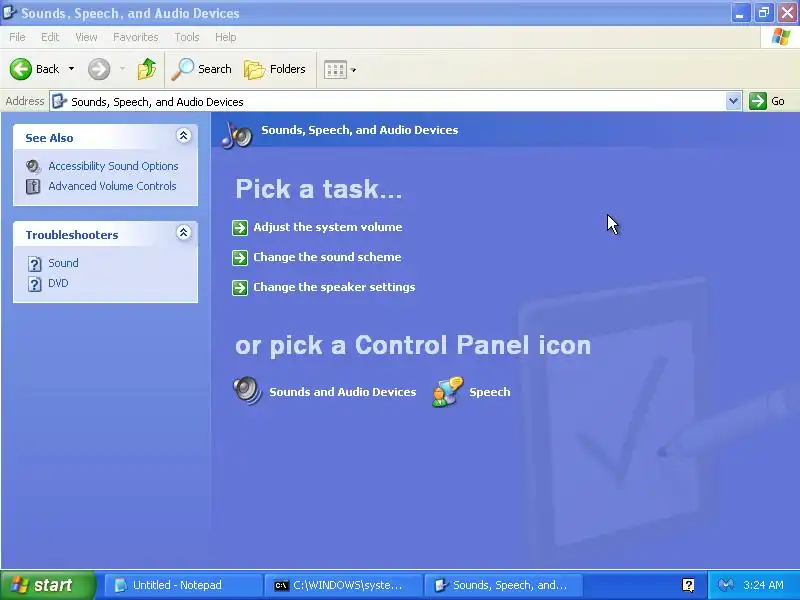Screen dimensions: 800x600
Task: Click the 3:24 AM clock
Action: click(x=763, y=585)
